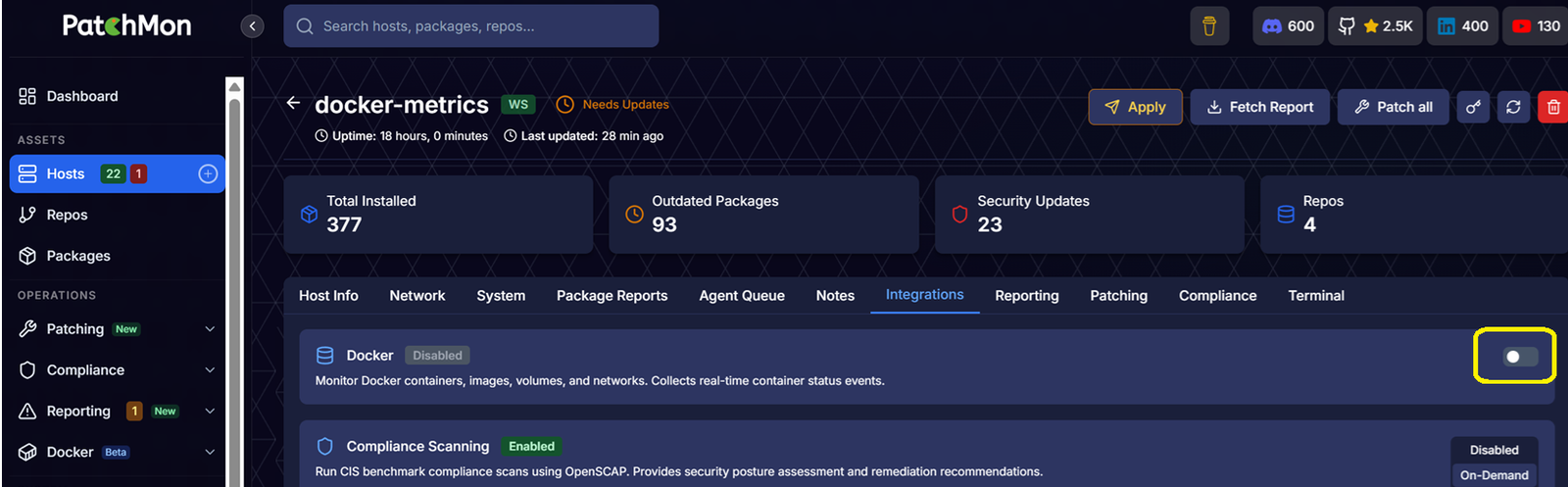Select On-Demand compliance scanning mode
Viewport: 1568px width, 487px height.
coord(1494,475)
